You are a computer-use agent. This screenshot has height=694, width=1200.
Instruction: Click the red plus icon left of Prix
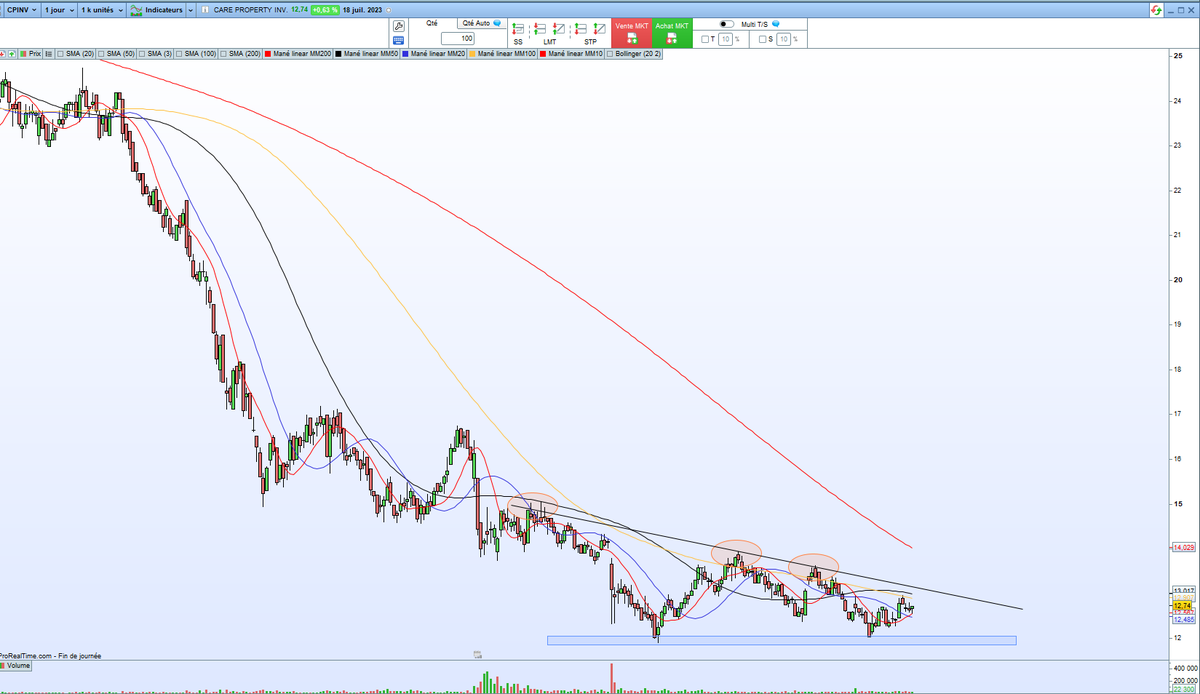pyautogui.click(x=3, y=54)
